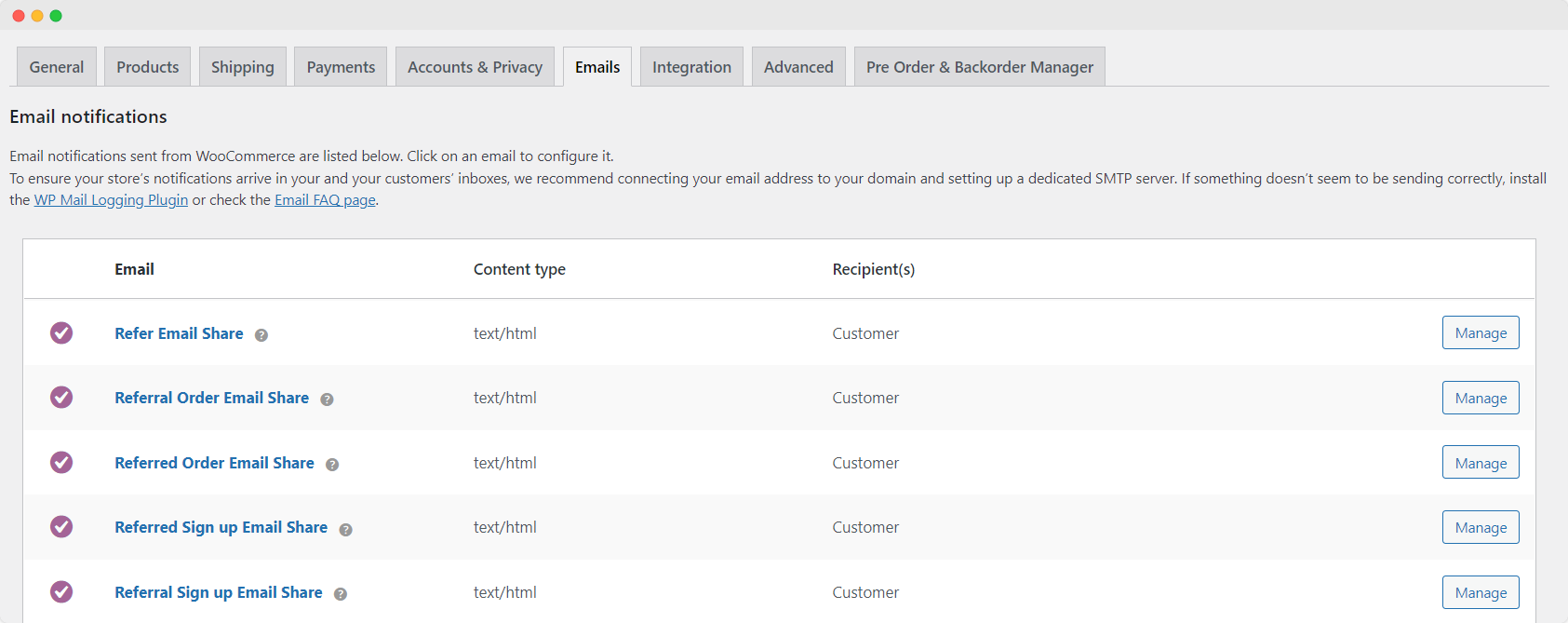Image resolution: width=1568 pixels, height=623 pixels.
Task: Click help icon next to Referral Order Email Share
Action: click(x=327, y=400)
